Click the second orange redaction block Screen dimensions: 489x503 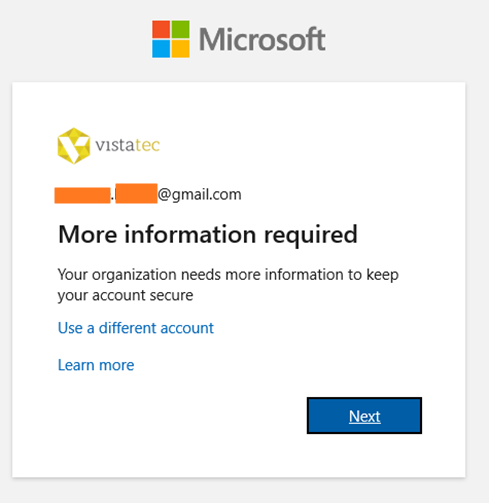tap(136, 193)
